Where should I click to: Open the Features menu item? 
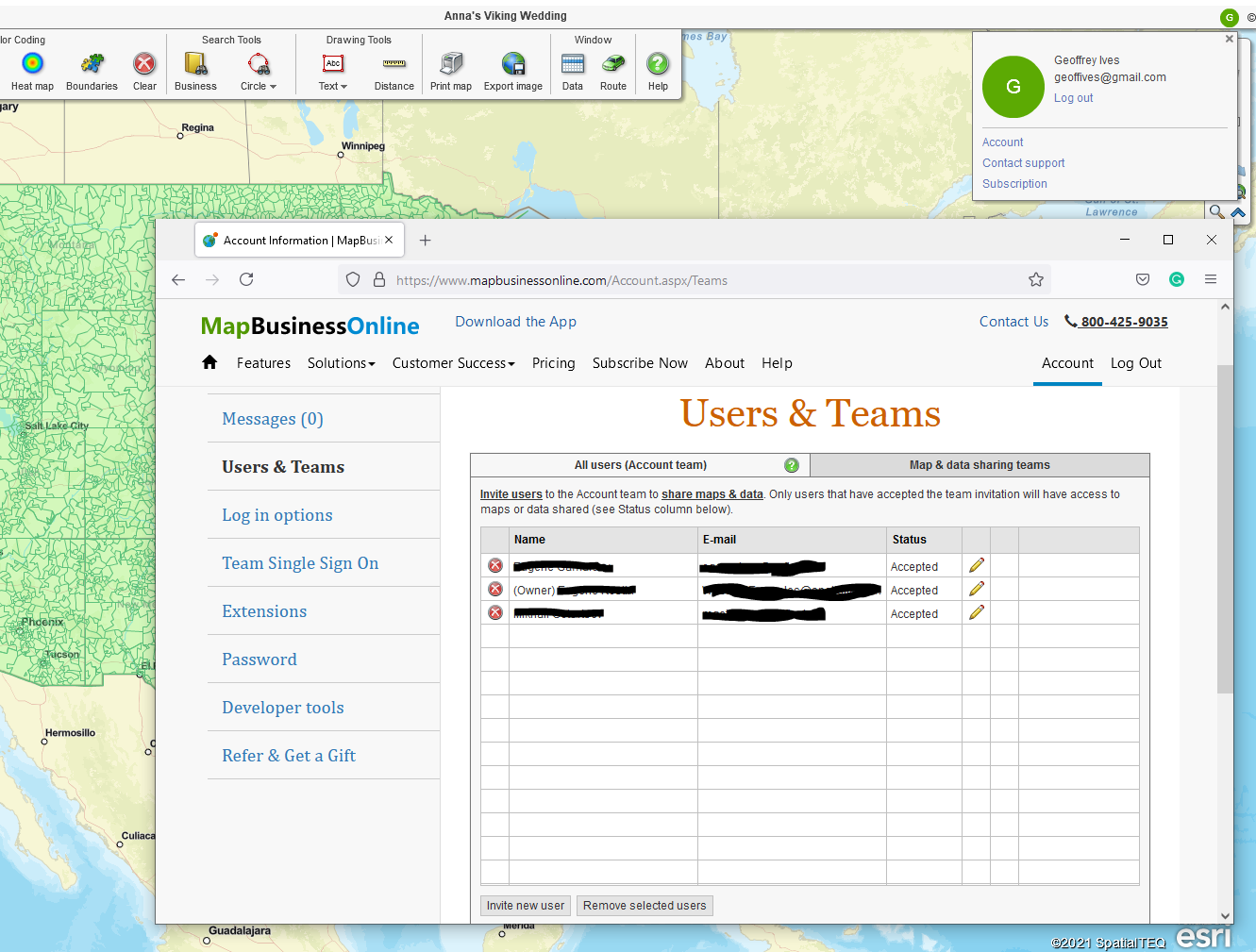coord(263,363)
